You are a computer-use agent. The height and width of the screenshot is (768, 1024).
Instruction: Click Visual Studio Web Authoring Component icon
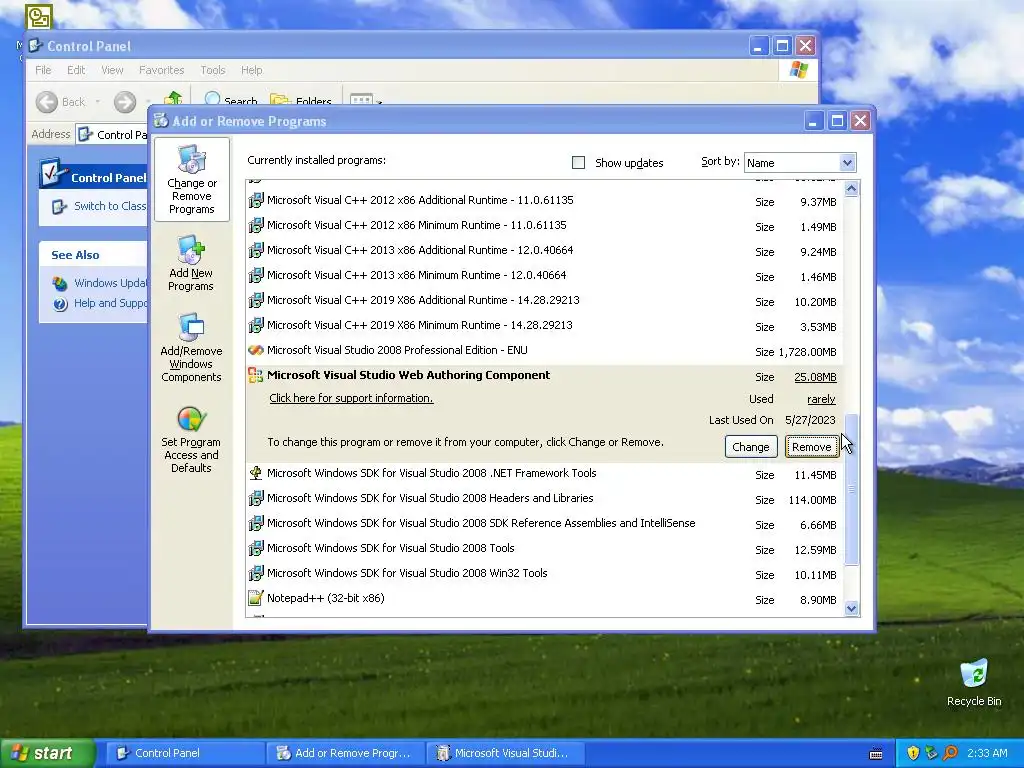tap(255, 375)
